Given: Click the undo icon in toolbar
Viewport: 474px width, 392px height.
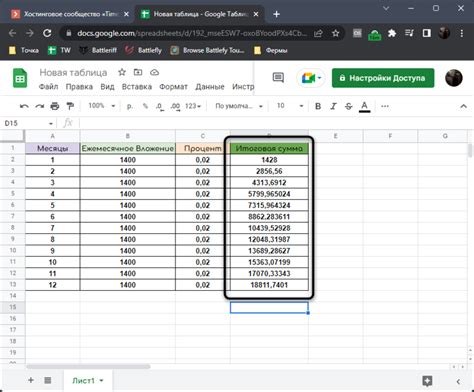Looking at the screenshot, I should (24, 106).
